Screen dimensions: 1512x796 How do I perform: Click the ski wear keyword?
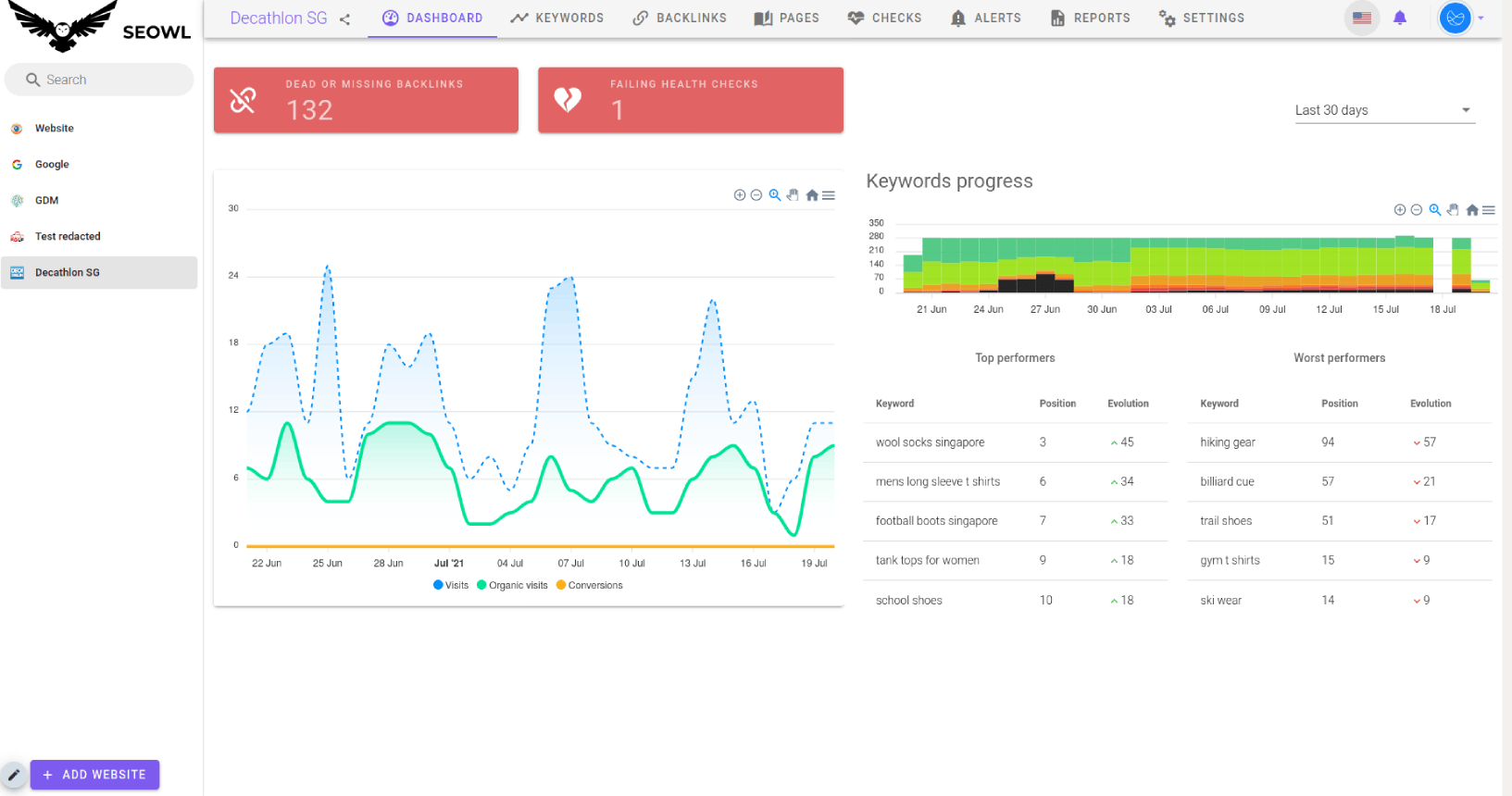pos(1220,601)
